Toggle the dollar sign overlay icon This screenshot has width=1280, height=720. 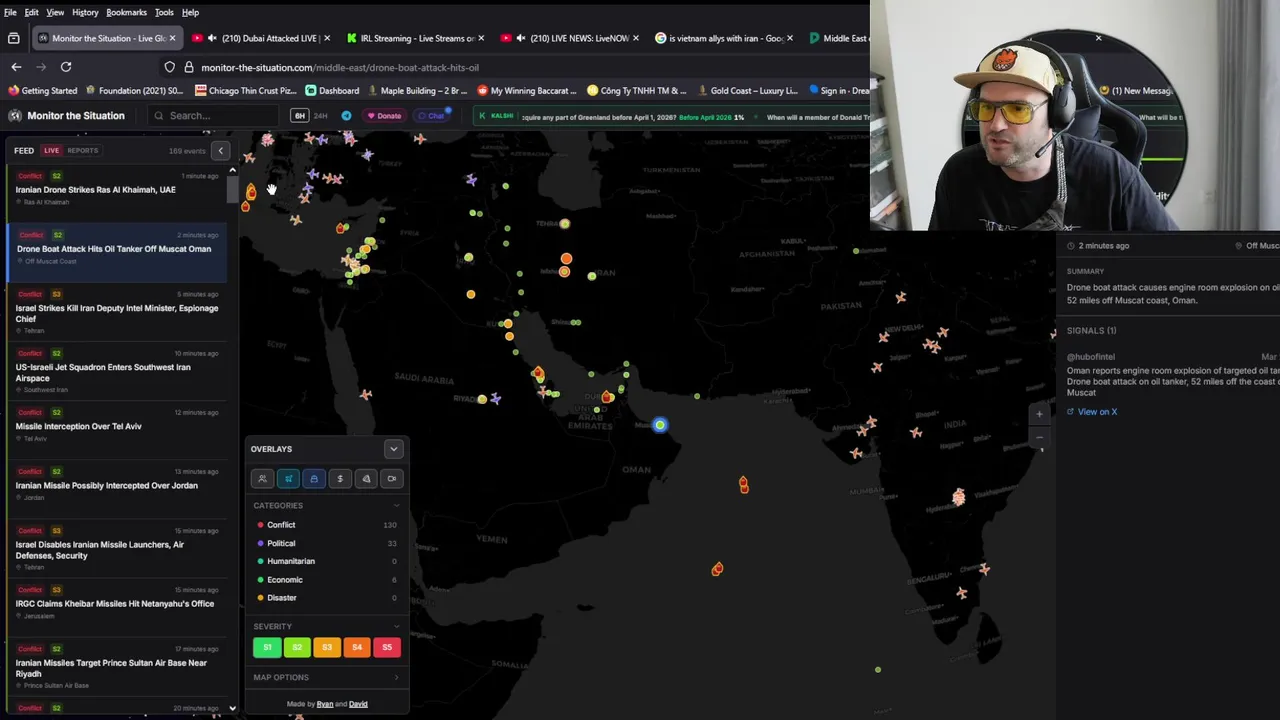pos(340,479)
